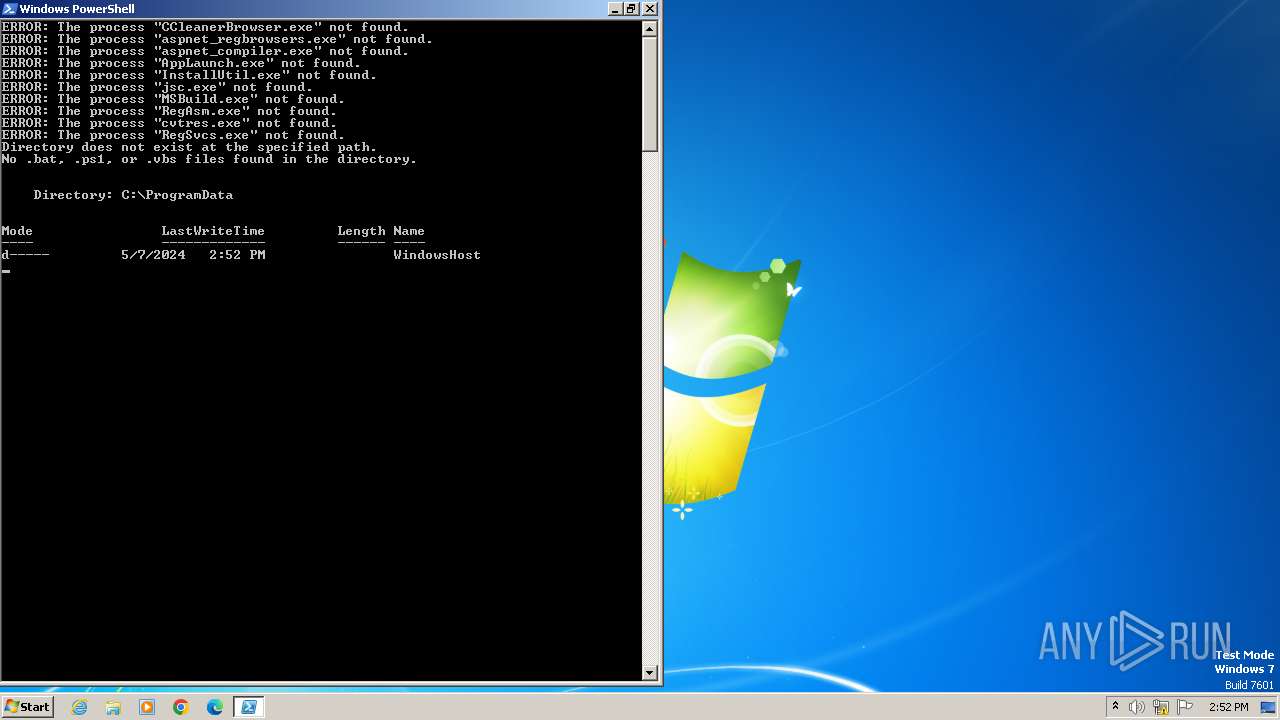Click the "MSBuild.exe" not found error line
The image size is (1280, 720).
[173, 99]
